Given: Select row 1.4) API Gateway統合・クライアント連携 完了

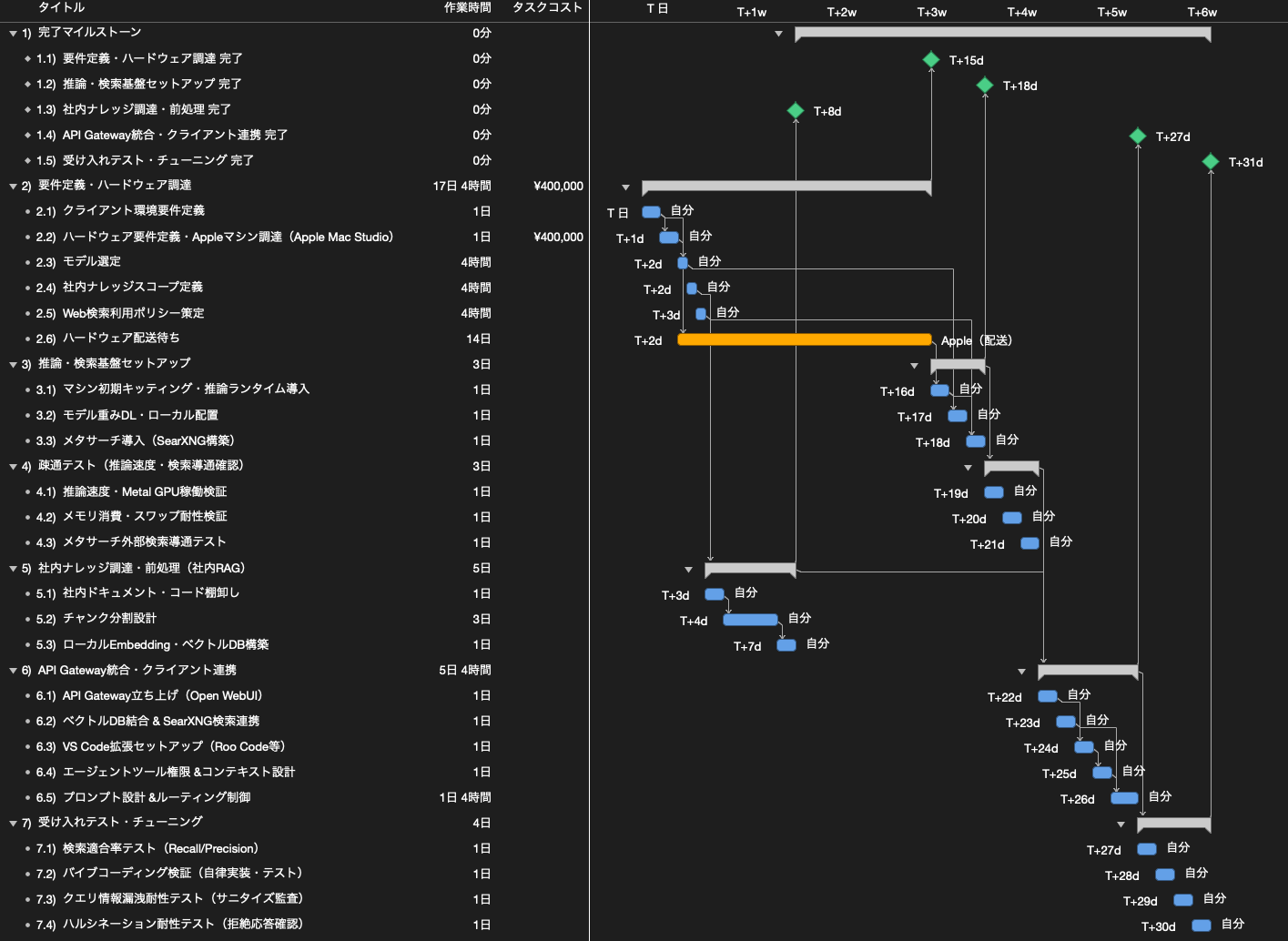Looking at the screenshot, I should click(294, 135).
